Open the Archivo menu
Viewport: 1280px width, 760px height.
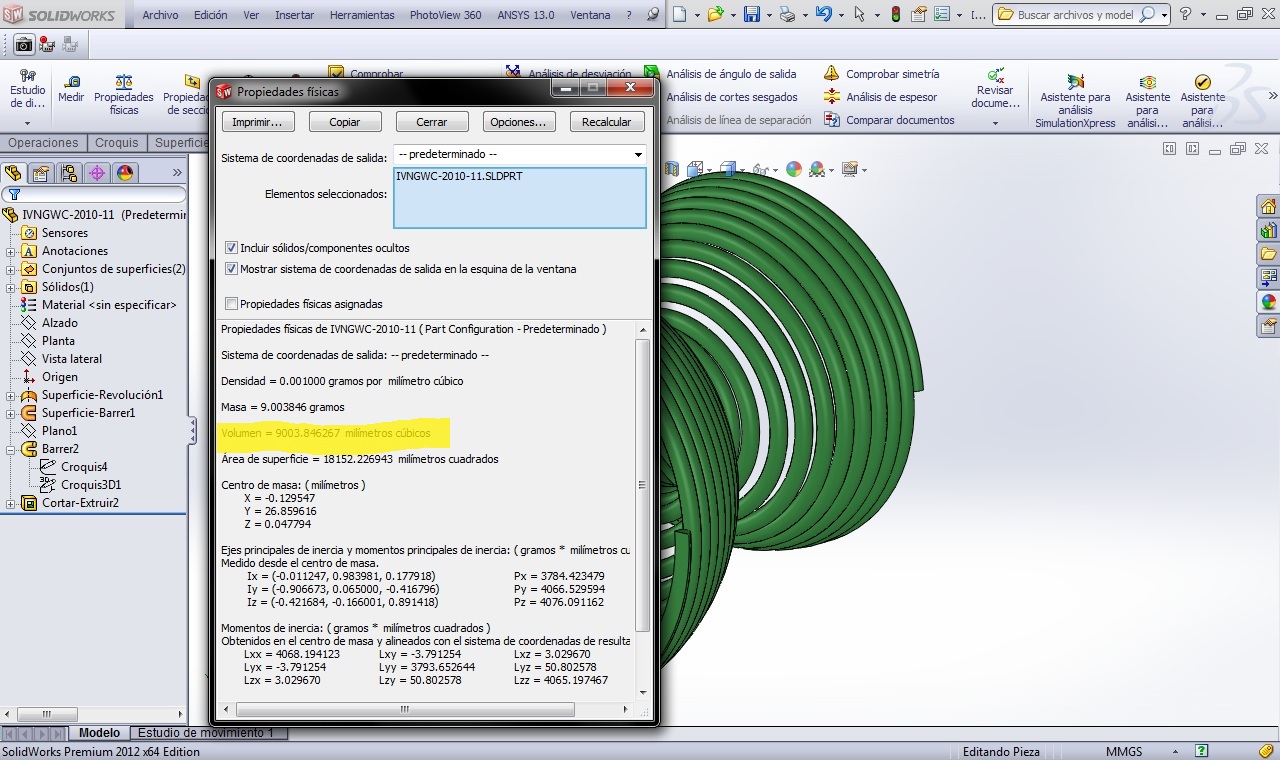[160, 15]
